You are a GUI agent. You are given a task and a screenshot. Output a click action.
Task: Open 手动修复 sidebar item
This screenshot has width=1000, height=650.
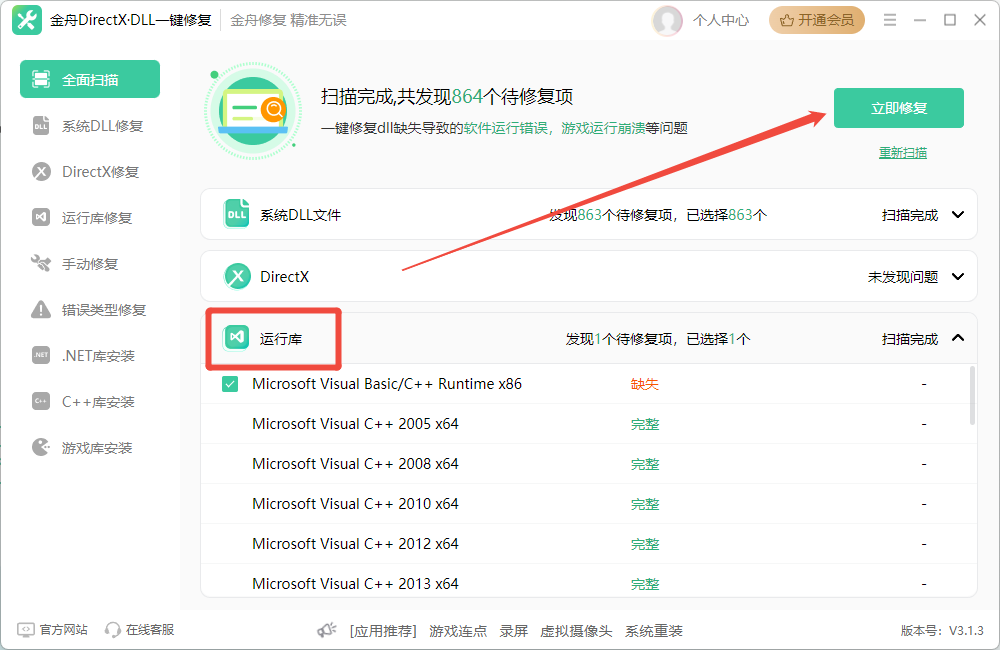click(90, 263)
